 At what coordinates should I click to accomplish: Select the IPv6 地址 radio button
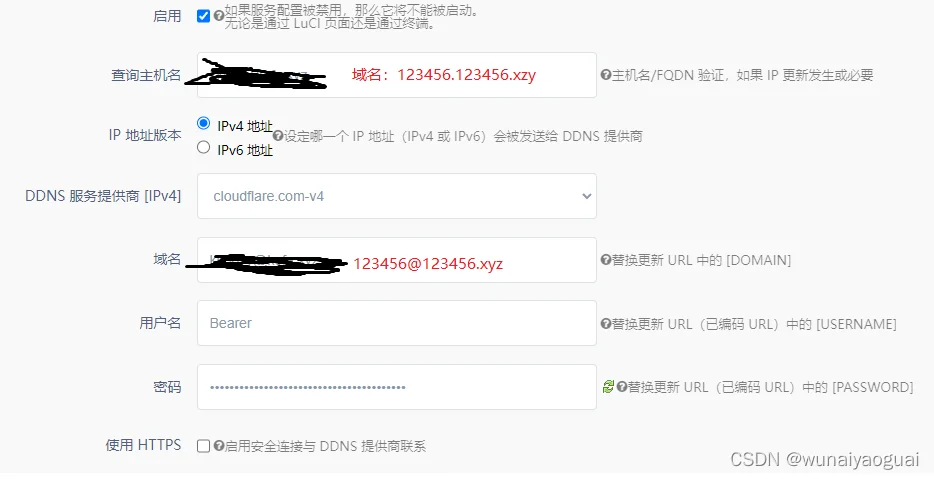pos(203,147)
